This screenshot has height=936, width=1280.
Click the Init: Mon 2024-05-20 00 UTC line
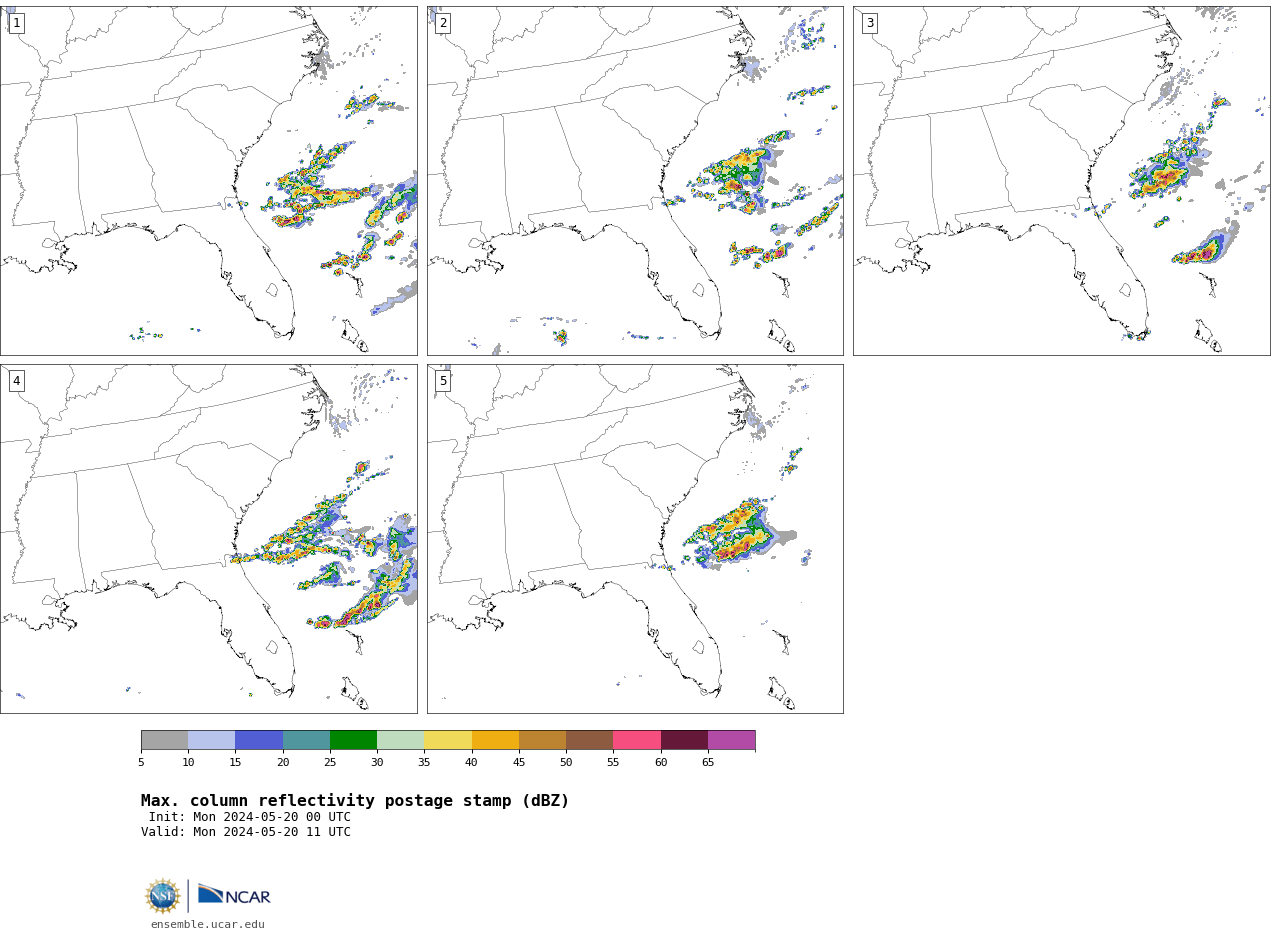point(250,817)
